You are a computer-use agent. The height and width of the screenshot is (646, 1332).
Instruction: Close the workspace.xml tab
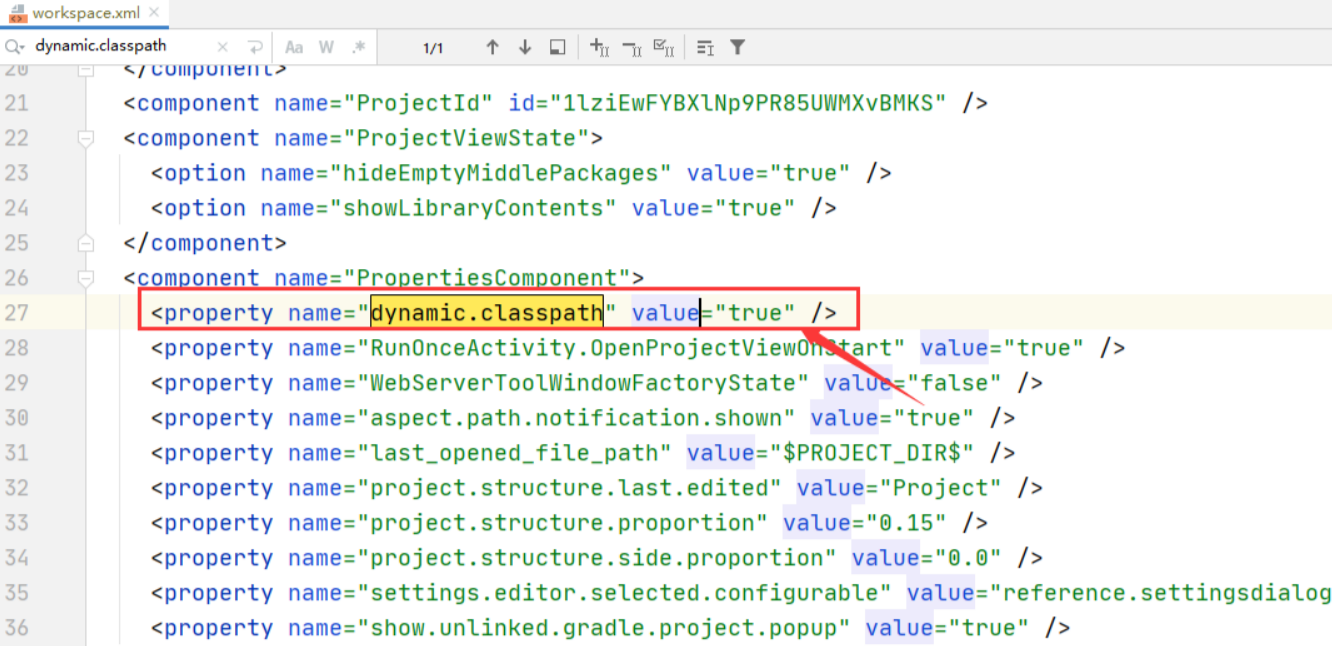[x=153, y=14]
